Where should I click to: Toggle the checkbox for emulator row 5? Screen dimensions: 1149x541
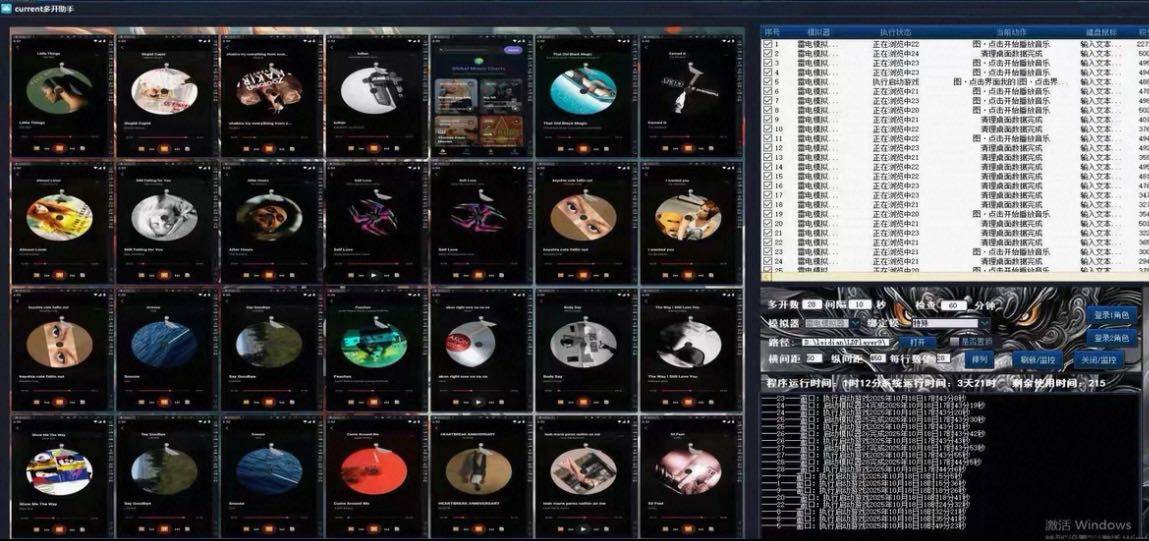tap(767, 82)
